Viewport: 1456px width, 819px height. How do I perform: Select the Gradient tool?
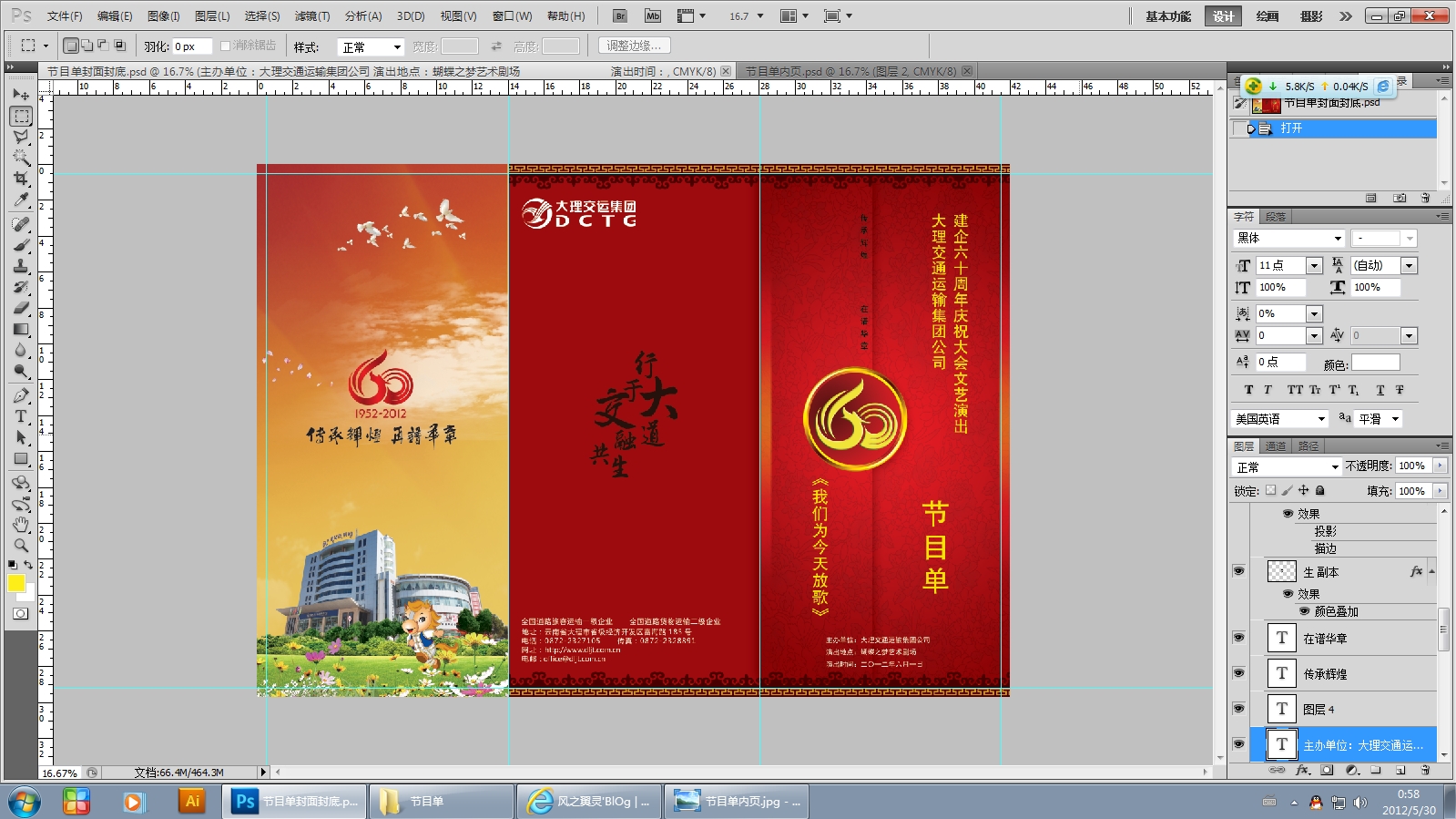click(x=21, y=329)
